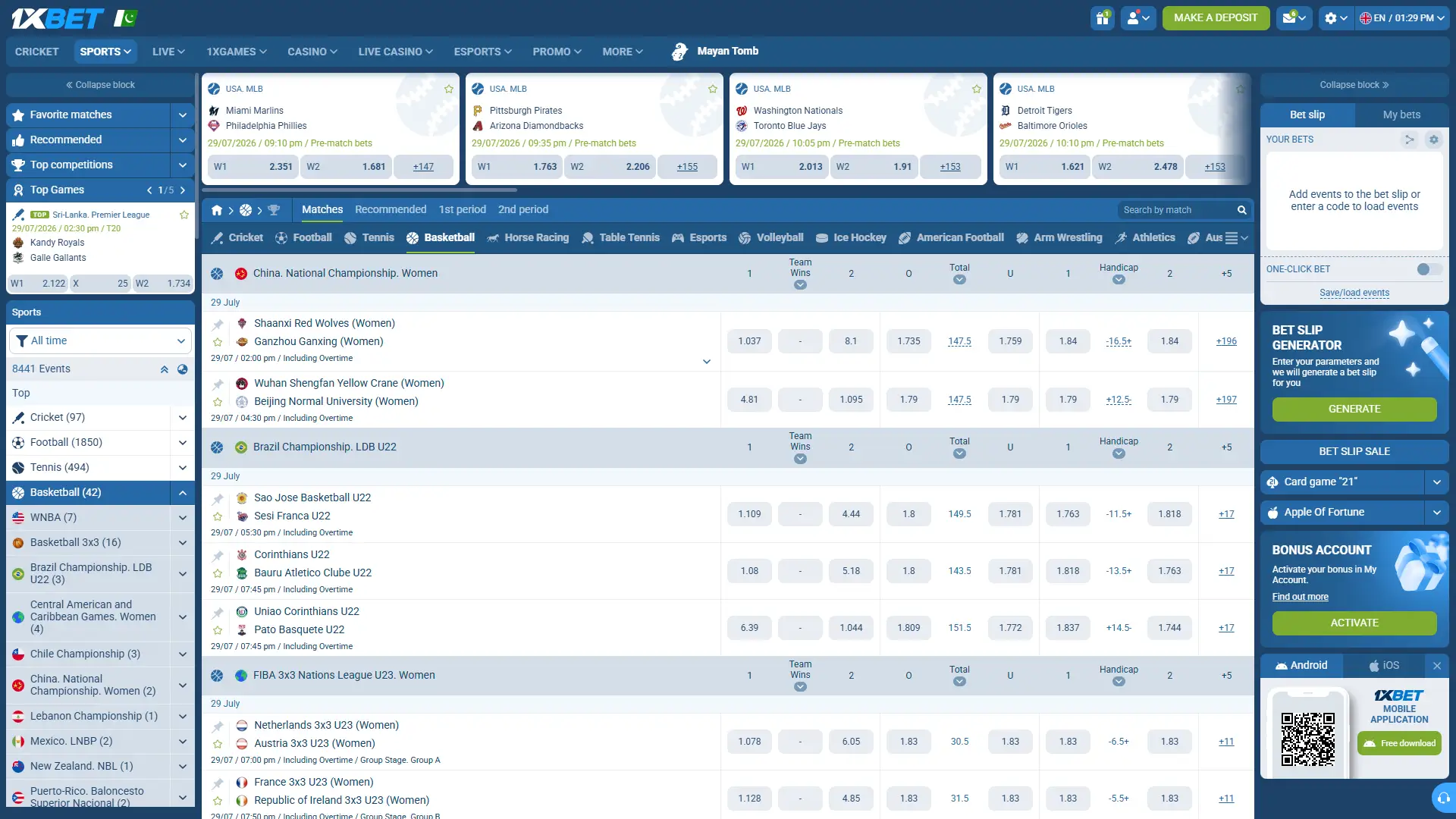Screen dimensions: 1456x819
Task: Favorite the Sesi Franca U22 match star
Action: [218, 517]
